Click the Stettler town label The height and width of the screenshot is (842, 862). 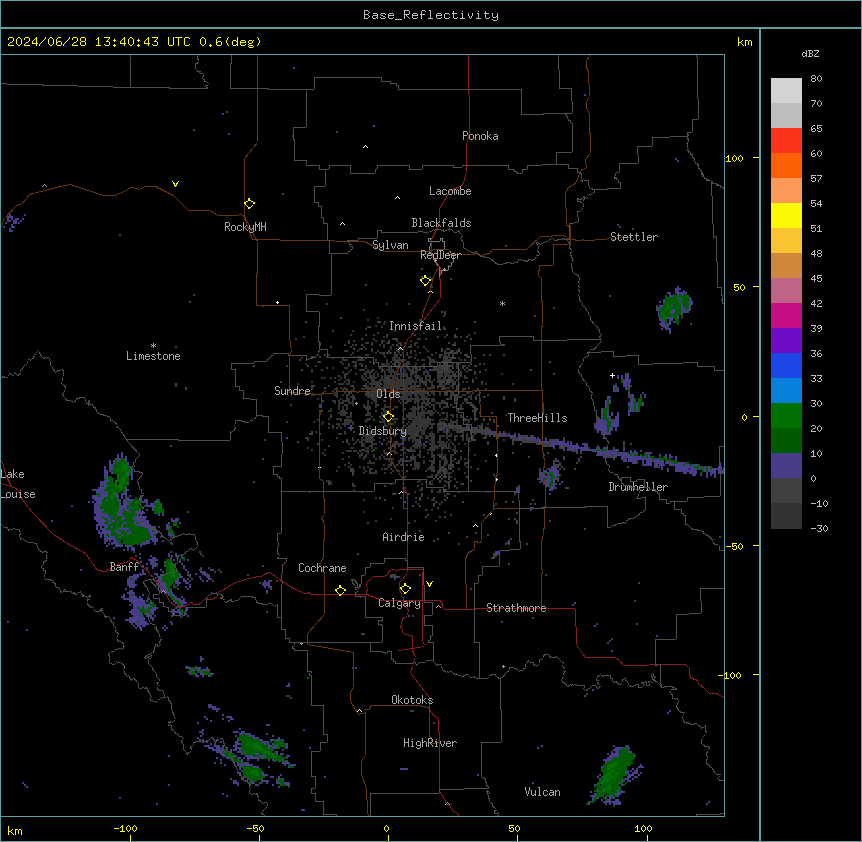coord(634,237)
